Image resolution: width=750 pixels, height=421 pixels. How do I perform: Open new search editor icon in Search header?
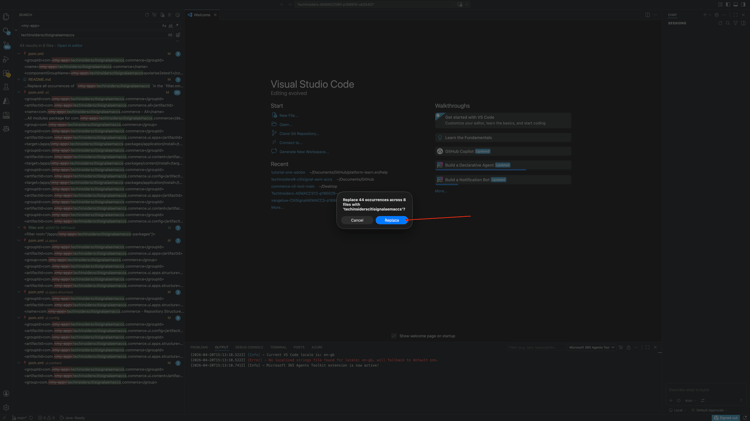tap(162, 15)
